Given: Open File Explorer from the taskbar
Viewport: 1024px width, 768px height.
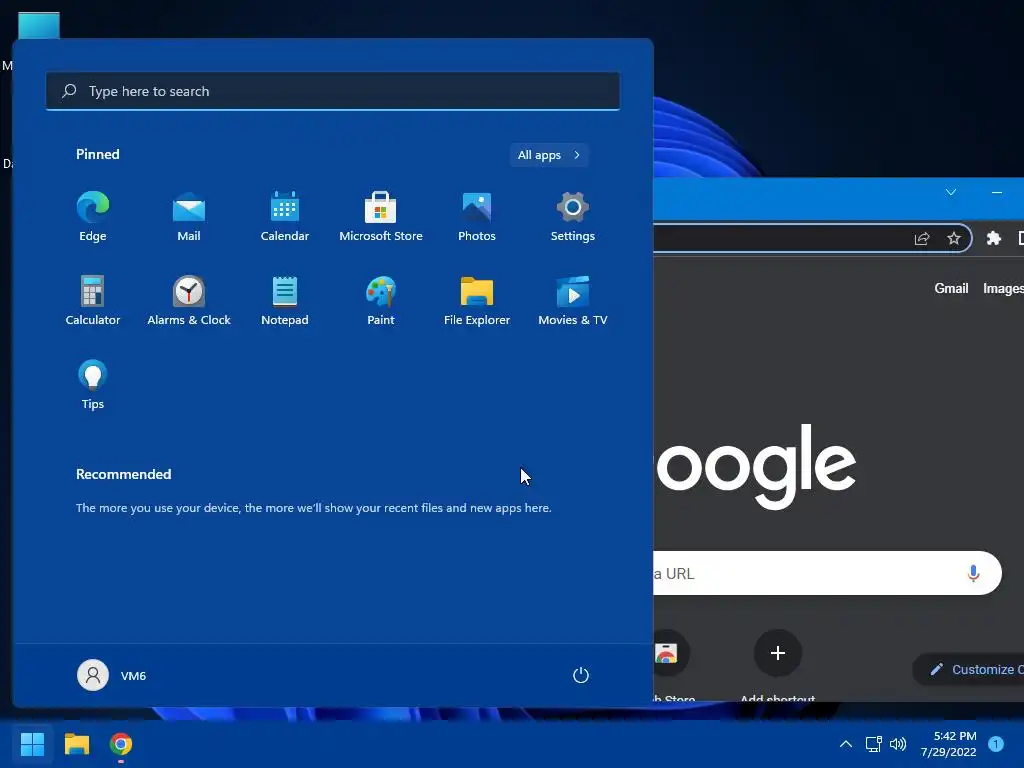Looking at the screenshot, I should click(x=76, y=744).
